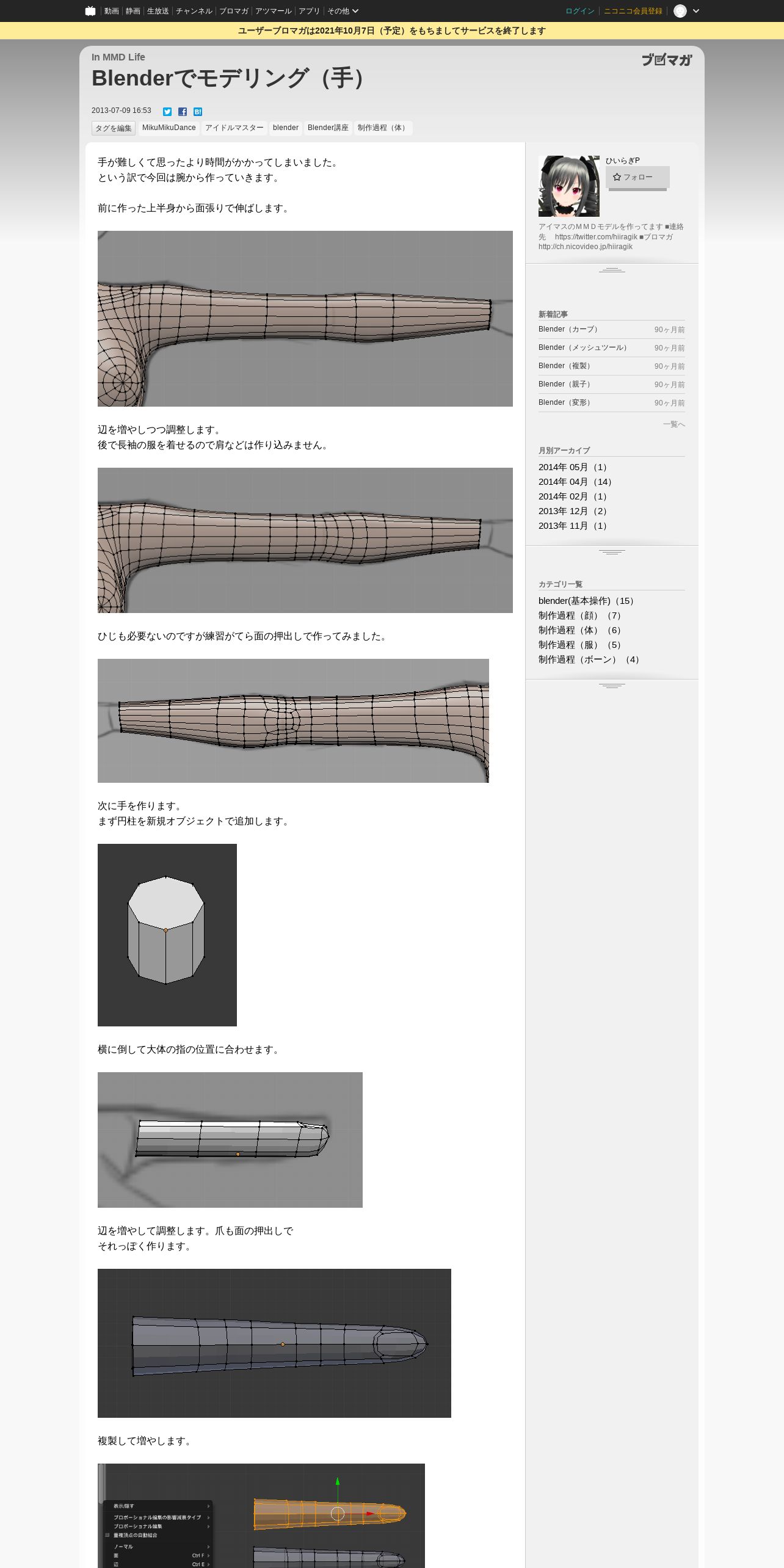Open the アツマール menu item
The height and width of the screenshot is (1568, 784).
[x=274, y=11]
